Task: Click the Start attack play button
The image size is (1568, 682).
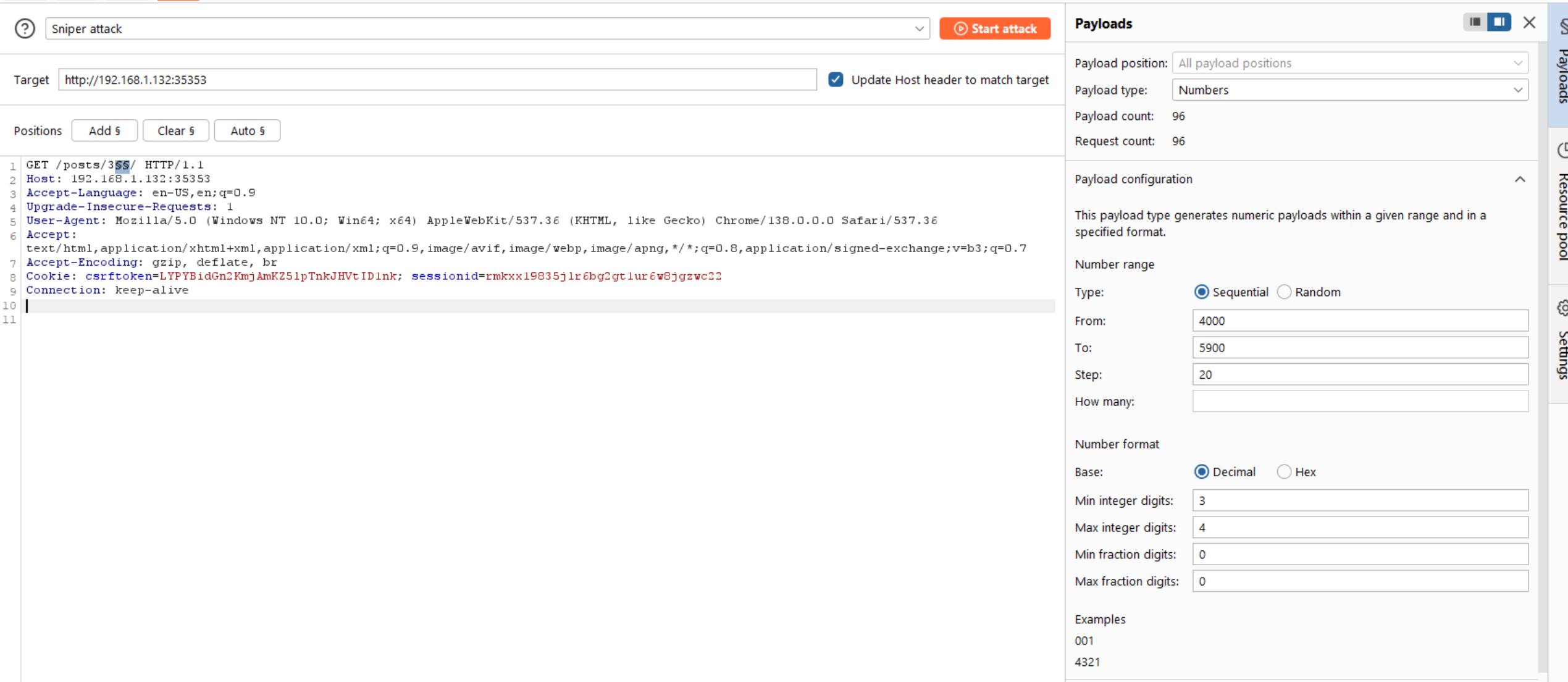Action: 994,28
